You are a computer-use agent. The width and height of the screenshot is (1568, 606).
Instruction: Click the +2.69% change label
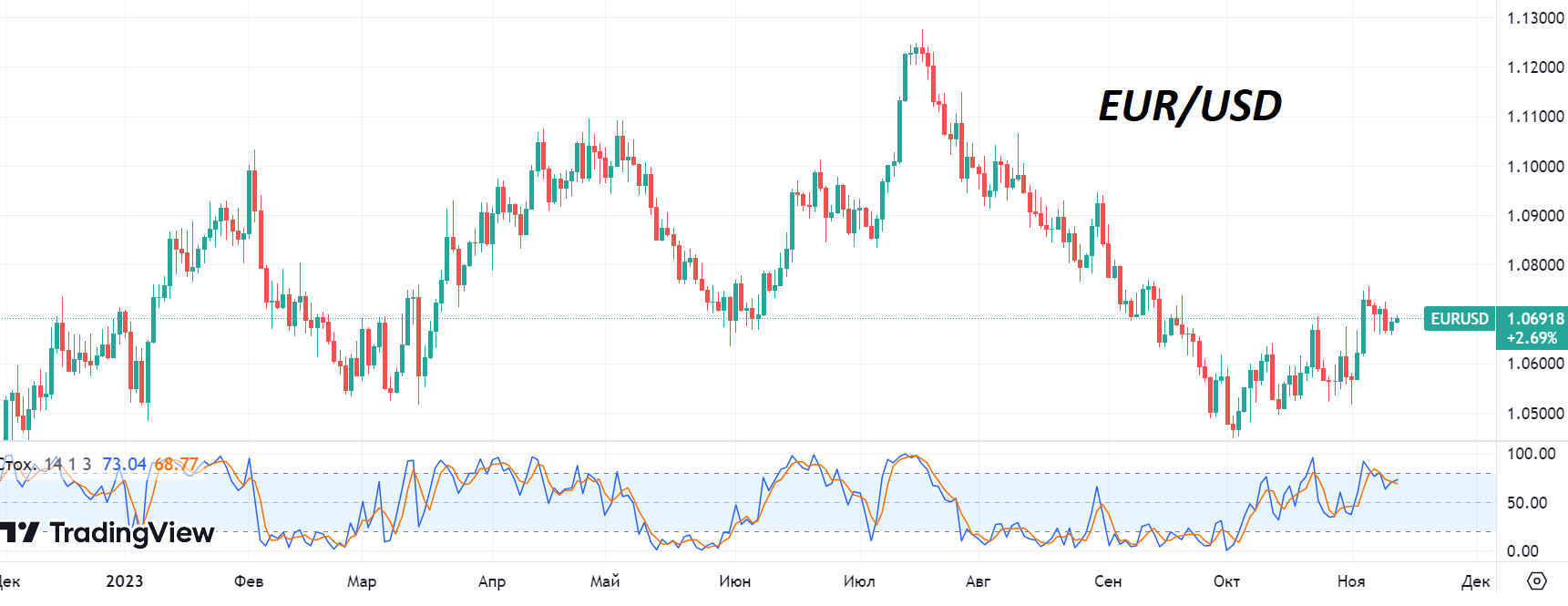1532,338
